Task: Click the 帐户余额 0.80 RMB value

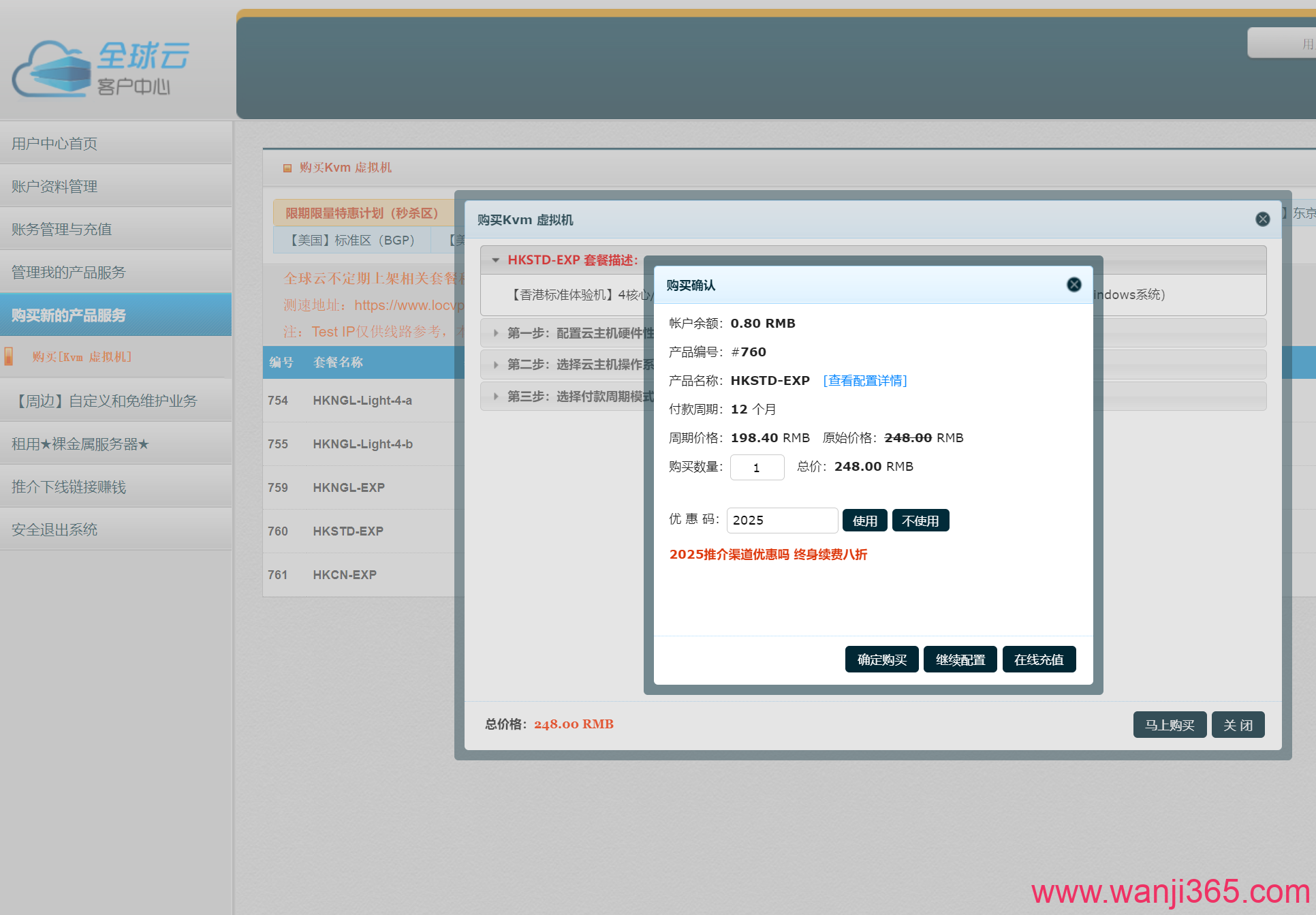Action: (x=763, y=324)
